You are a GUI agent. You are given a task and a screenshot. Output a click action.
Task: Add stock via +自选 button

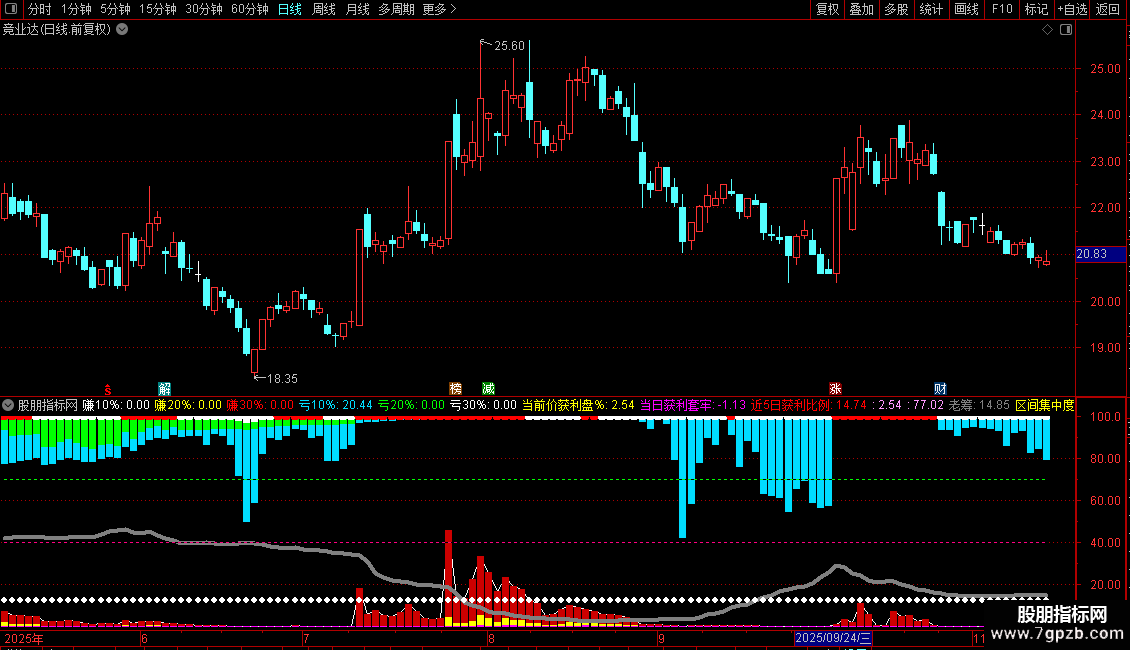[1072, 9]
